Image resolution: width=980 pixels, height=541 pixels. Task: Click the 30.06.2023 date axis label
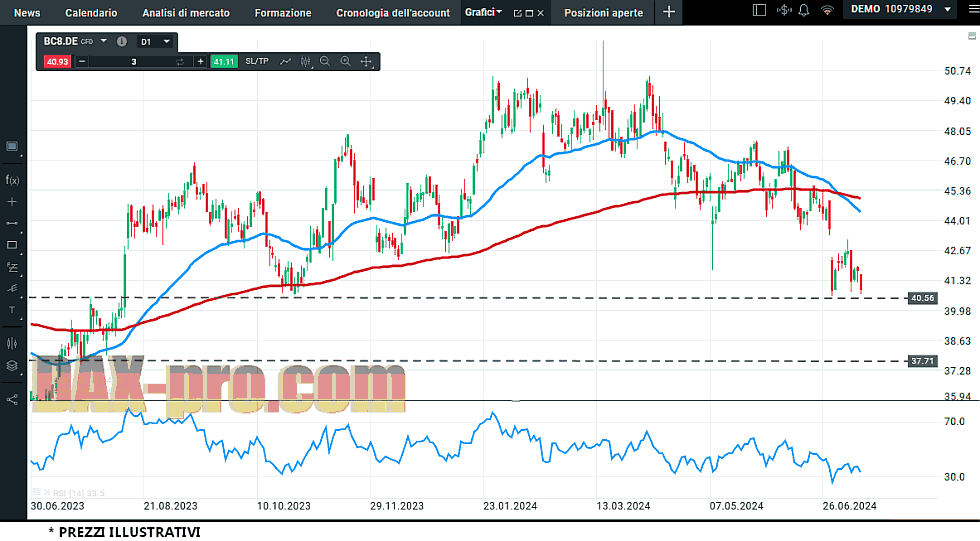(x=58, y=506)
